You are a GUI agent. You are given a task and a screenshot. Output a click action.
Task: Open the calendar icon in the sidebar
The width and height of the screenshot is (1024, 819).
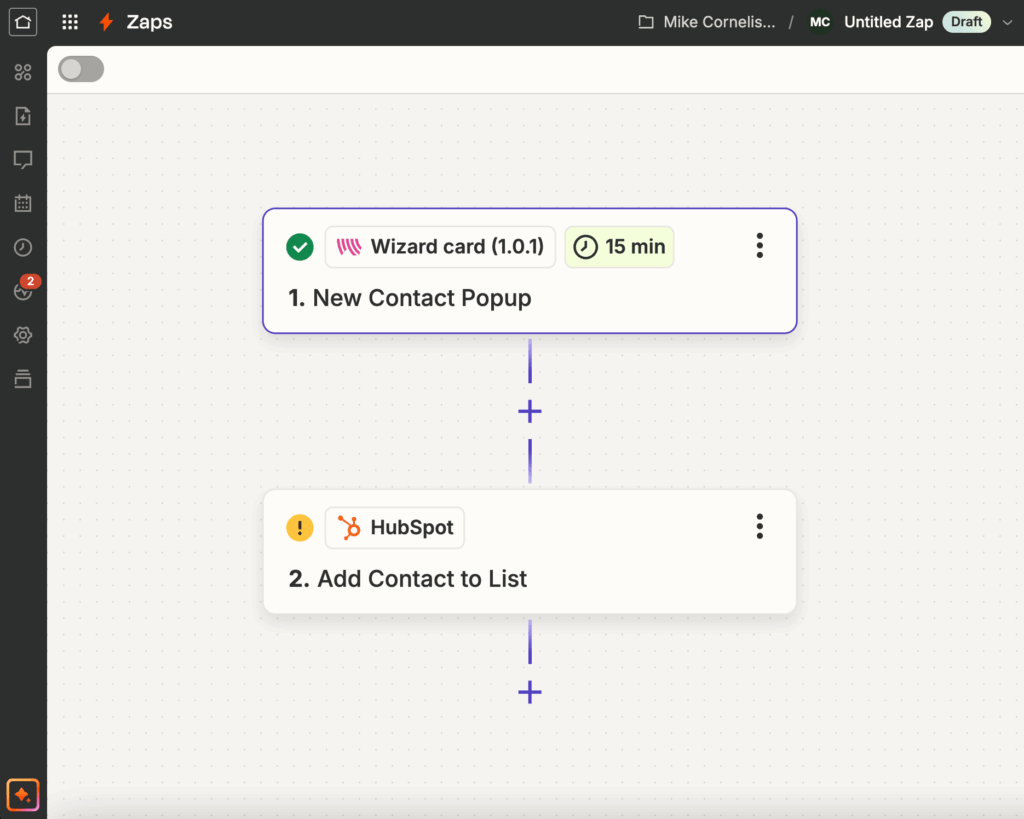click(22, 203)
